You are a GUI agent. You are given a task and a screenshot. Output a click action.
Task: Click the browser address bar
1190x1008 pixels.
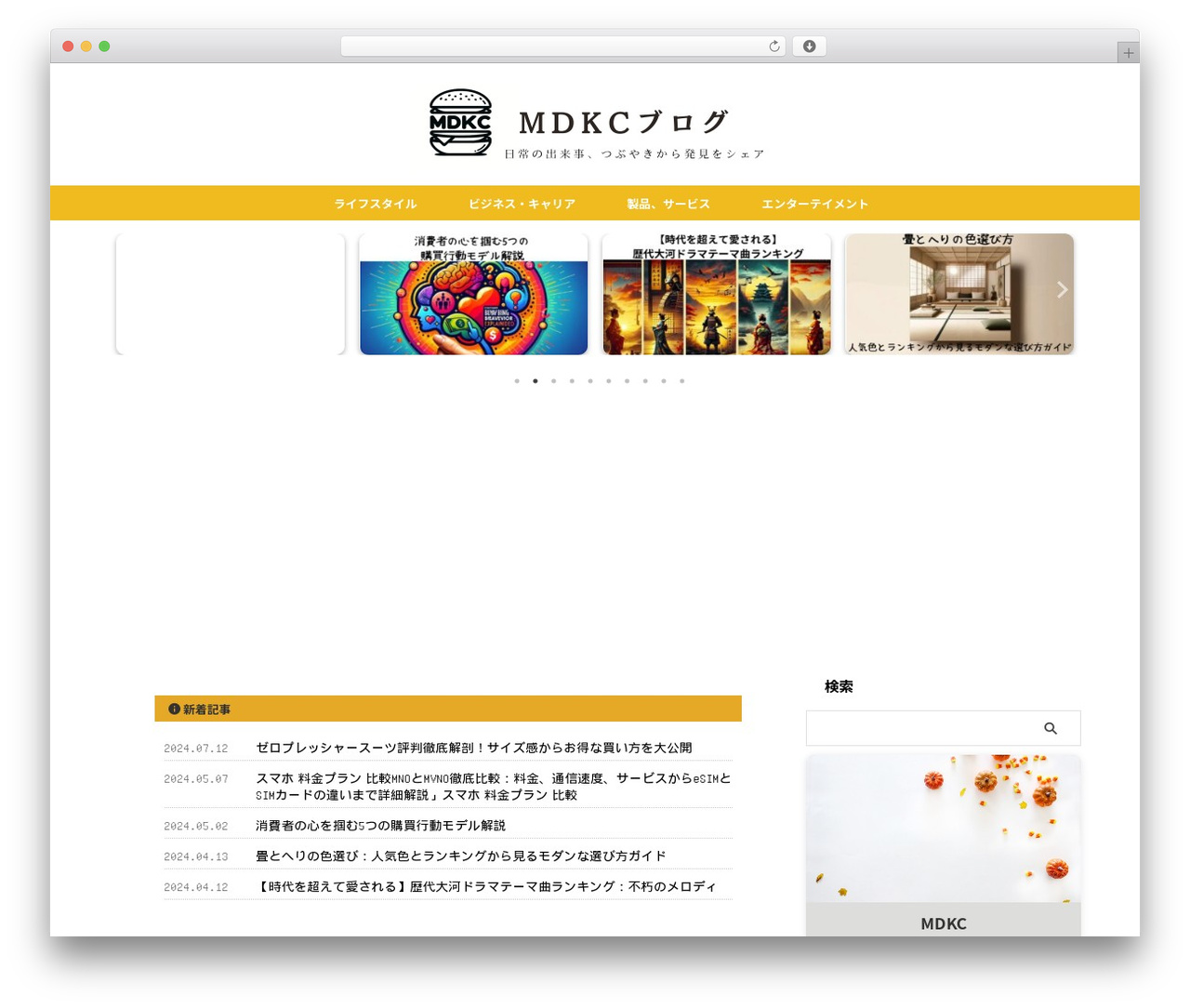[562, 46]
